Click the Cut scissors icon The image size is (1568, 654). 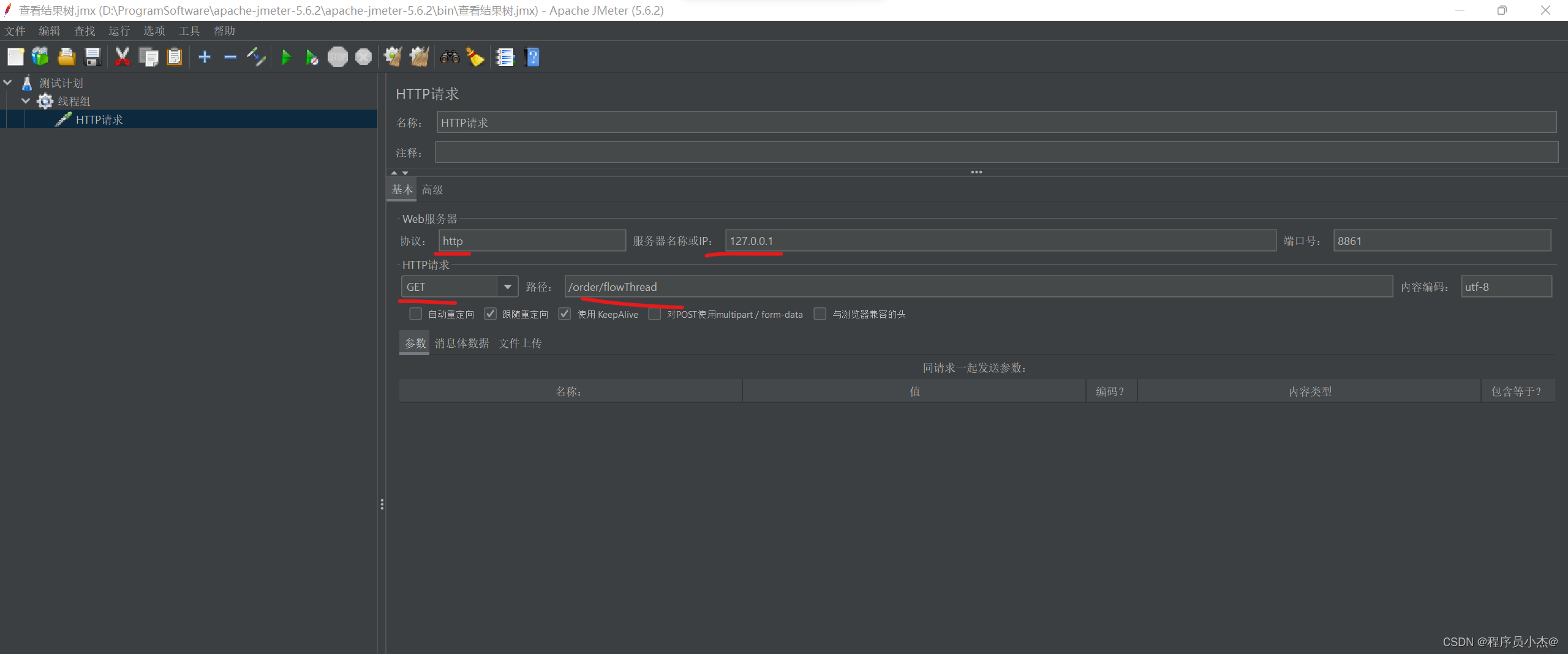[x=123, y=57]
